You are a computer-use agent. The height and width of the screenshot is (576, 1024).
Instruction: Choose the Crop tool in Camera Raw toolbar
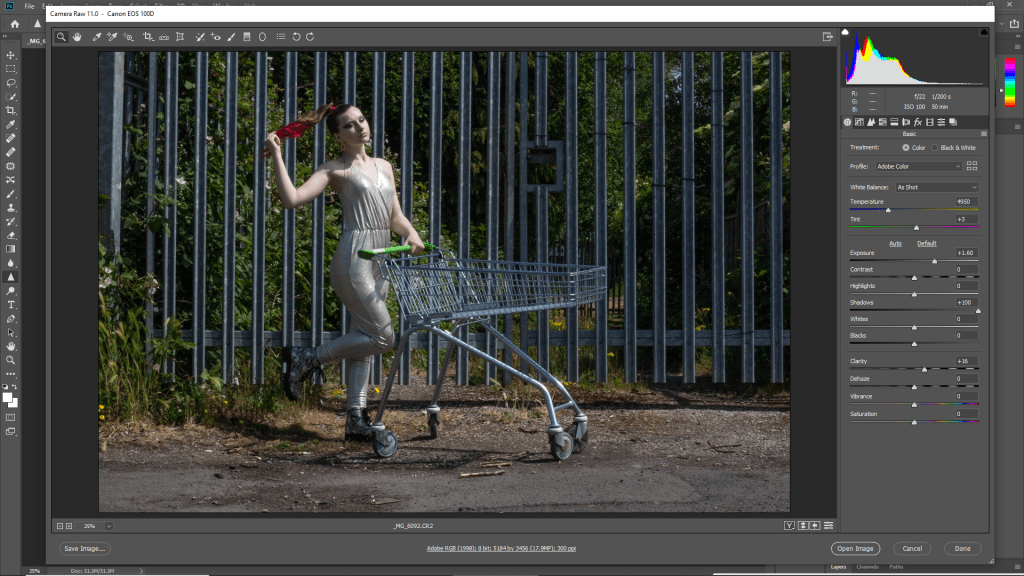147,37
